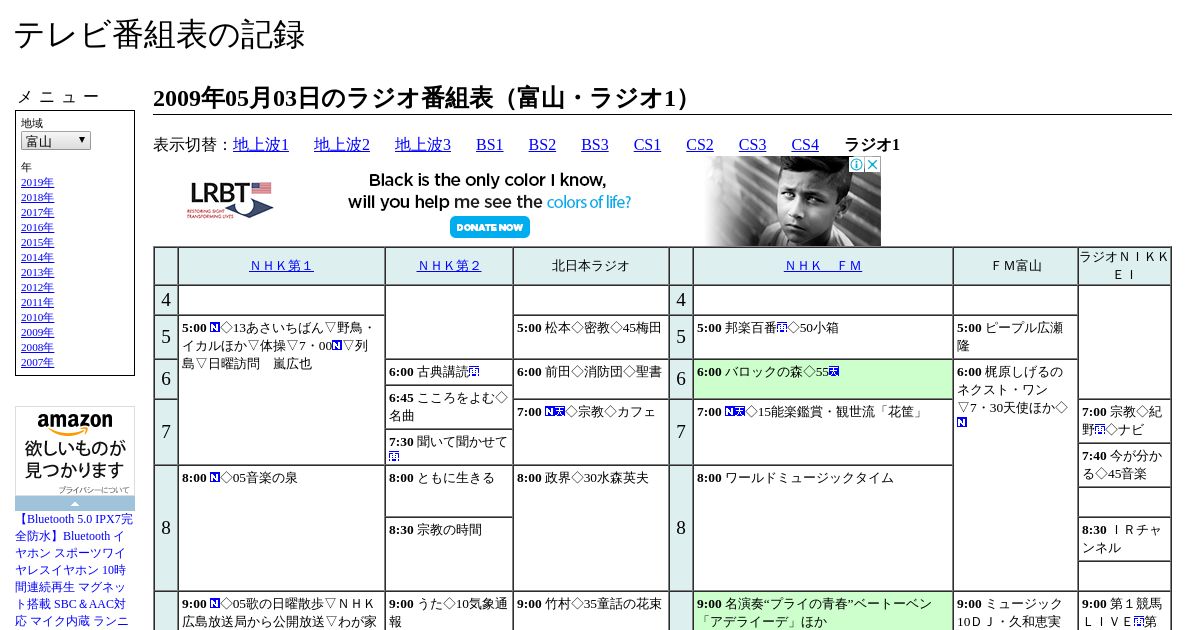Click the N news icon beside 音楽の泉
This screenshot has height=630, width=1200.
click(215, 478)
